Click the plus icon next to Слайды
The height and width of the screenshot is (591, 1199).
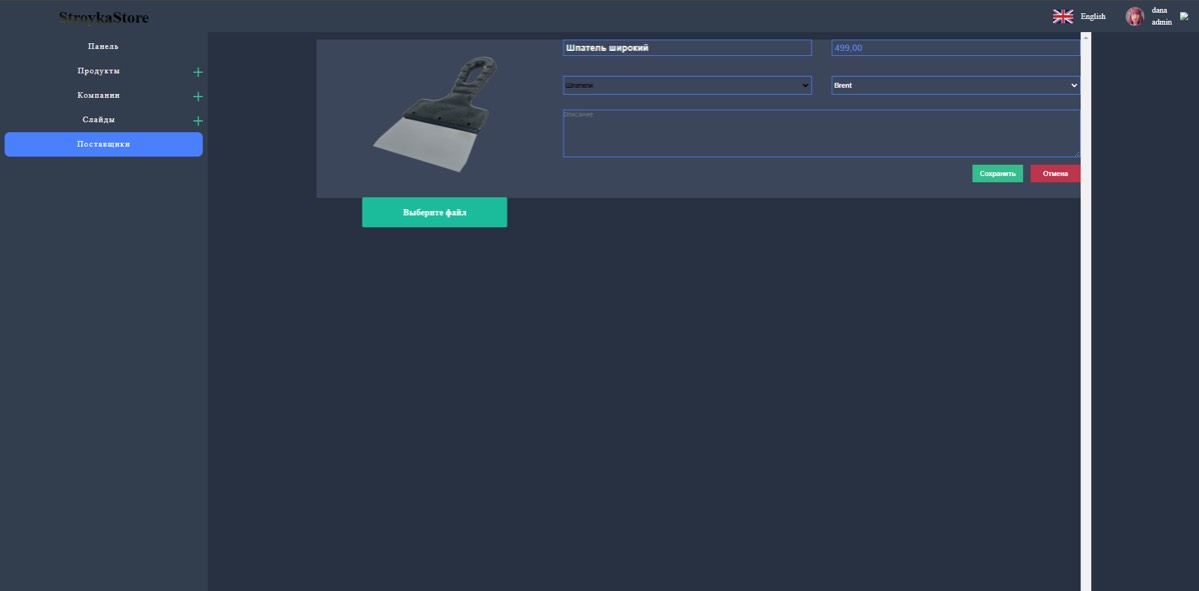pyautogui.click(x=197, y=121)
